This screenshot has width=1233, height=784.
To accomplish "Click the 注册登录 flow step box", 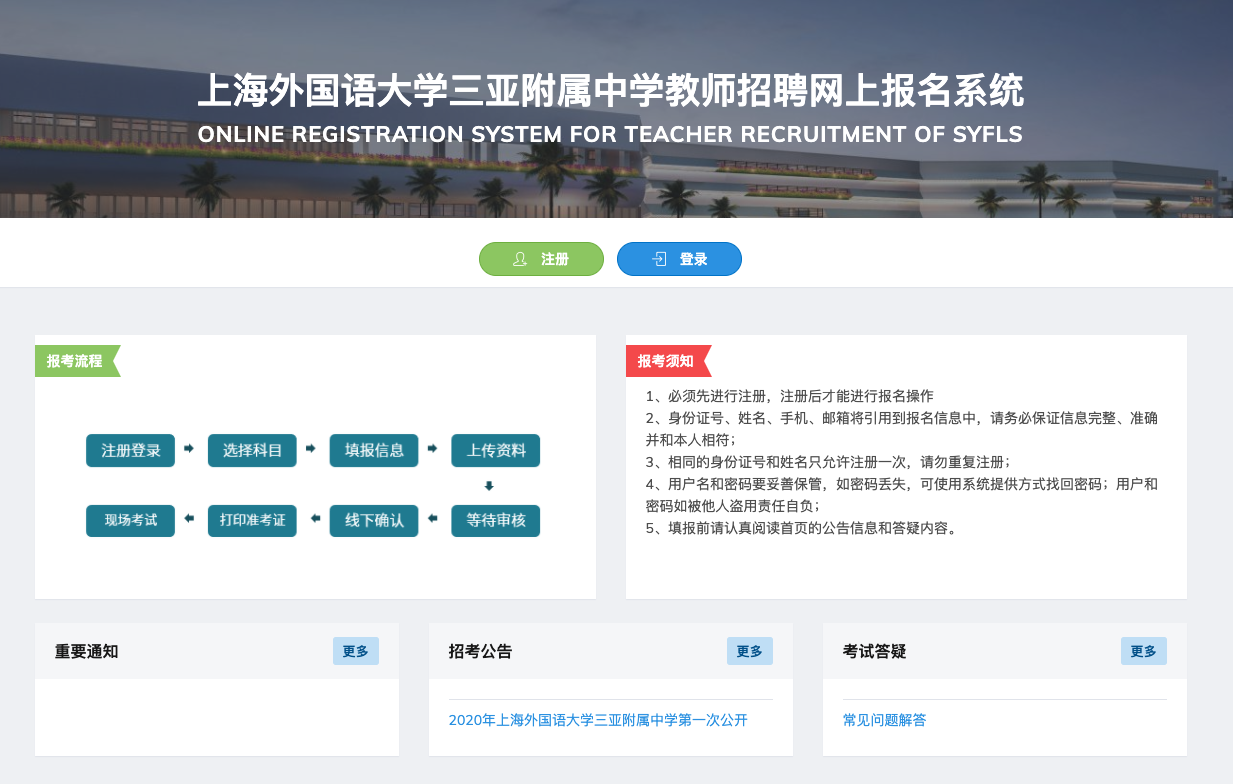I will (x=131, y=450).
